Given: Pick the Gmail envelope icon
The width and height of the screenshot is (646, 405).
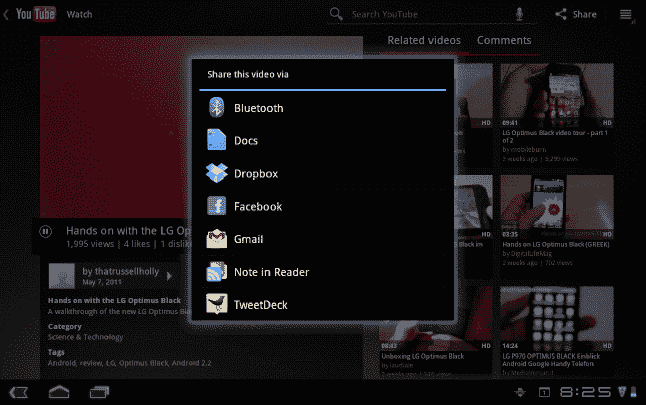Looking at the screenshot, I should tap(216, 239).
